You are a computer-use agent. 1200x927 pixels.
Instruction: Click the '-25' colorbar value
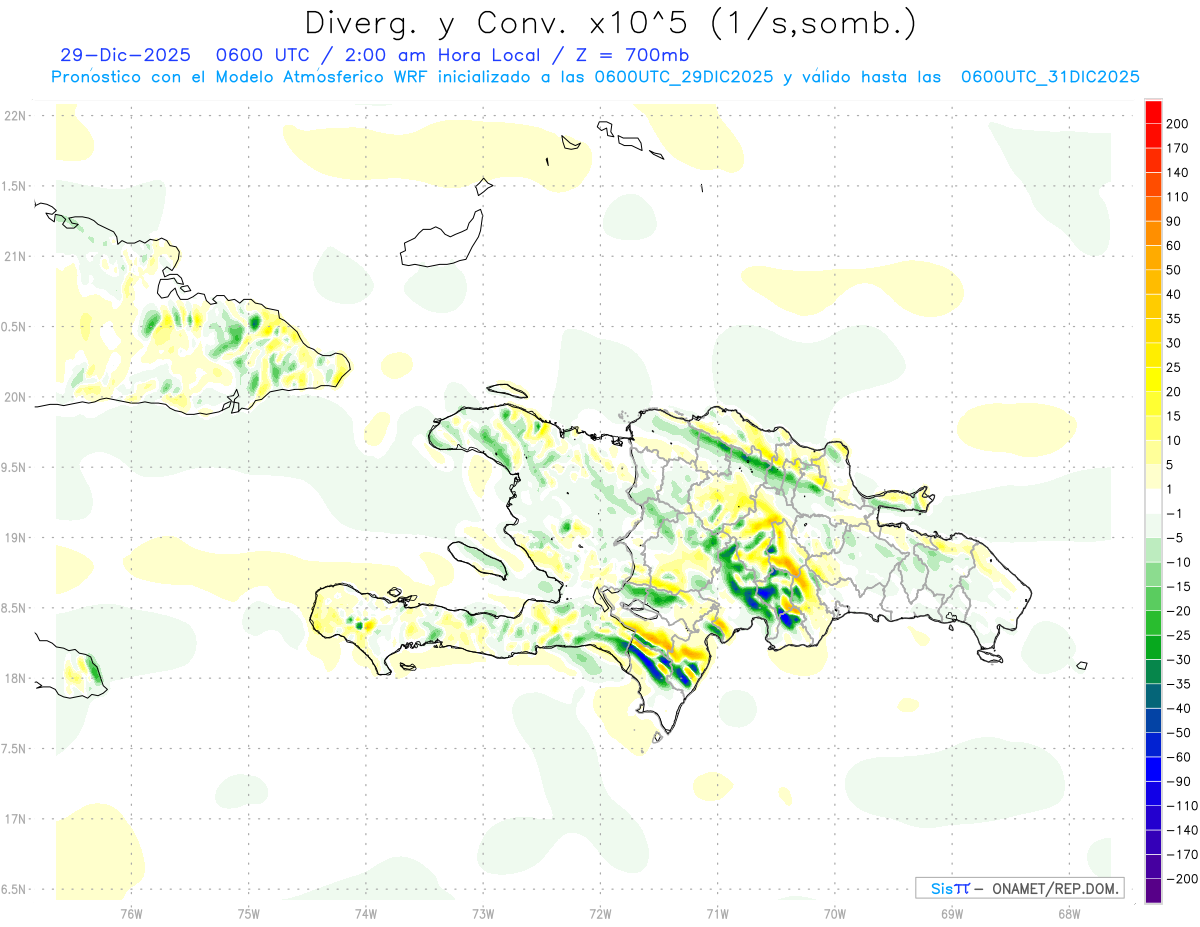point(1178,635)
